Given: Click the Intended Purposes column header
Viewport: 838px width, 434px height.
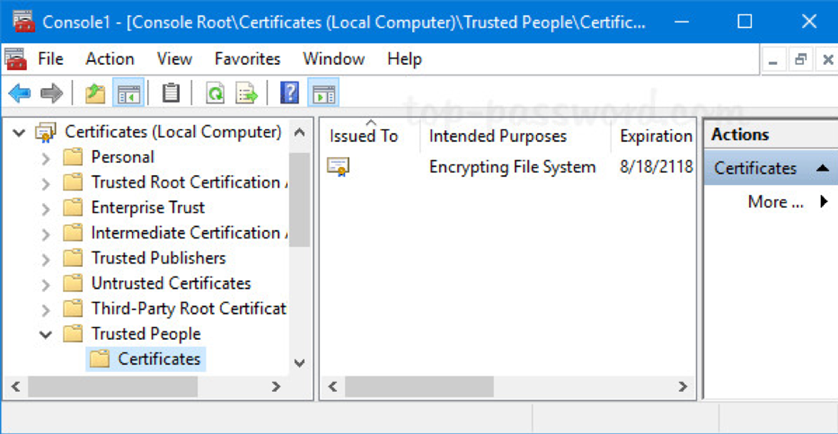Looking at the screenshot, I should (498, 136).
